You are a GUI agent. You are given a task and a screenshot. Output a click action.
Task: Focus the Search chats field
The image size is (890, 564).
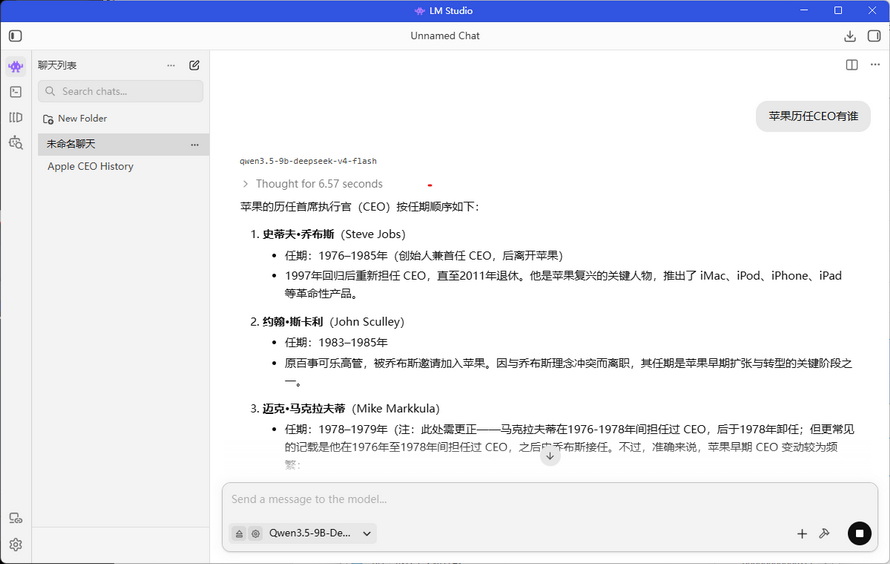(120, 91)
